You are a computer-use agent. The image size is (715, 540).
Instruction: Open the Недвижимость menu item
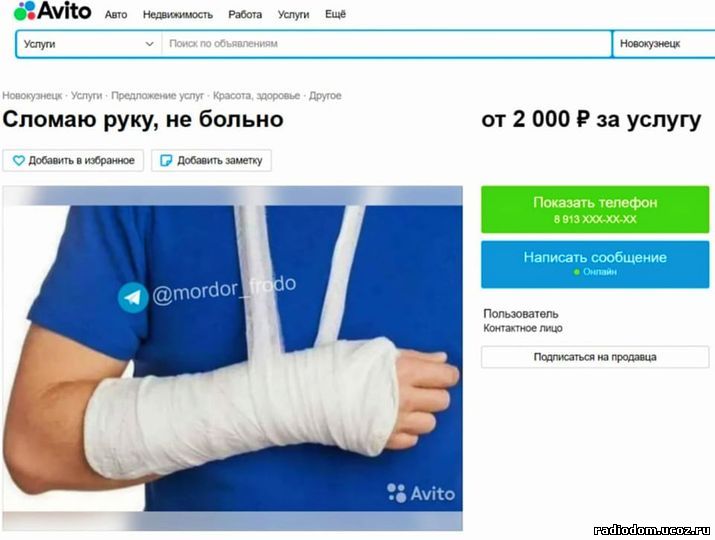click(x=178, y=15)
